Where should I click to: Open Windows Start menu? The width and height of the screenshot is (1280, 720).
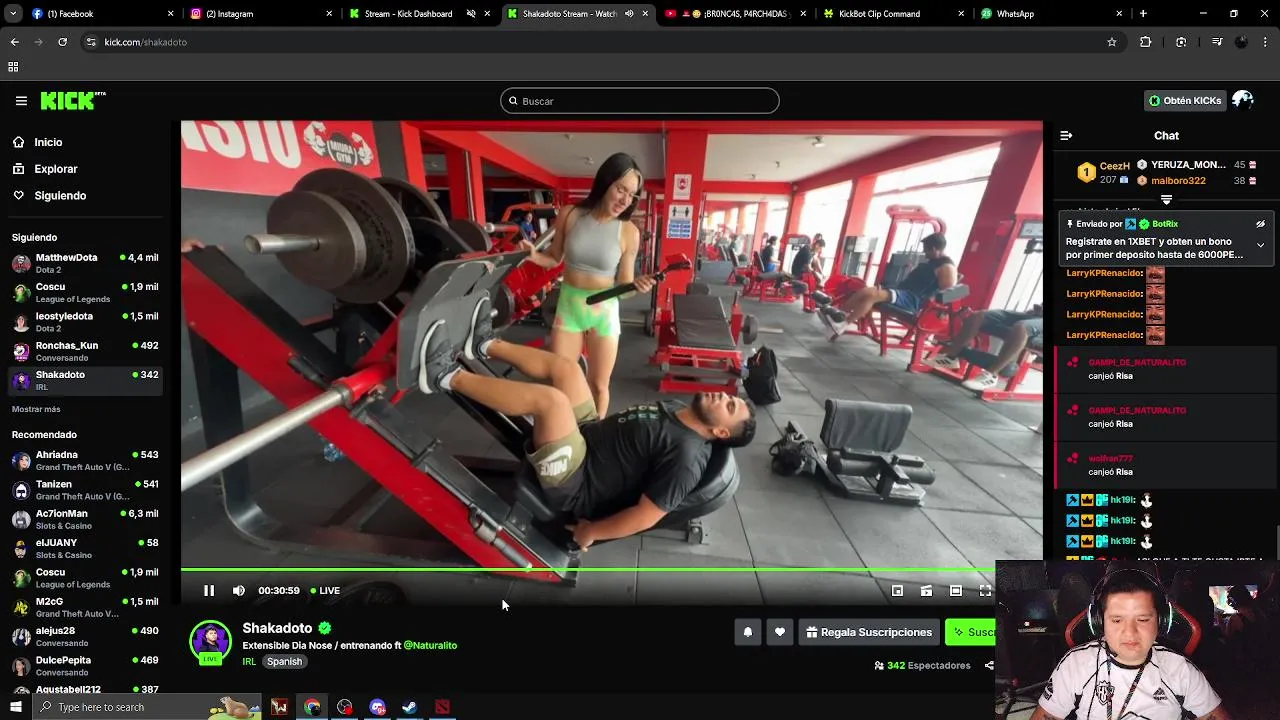pyautogui.click(x=15, y=707)
